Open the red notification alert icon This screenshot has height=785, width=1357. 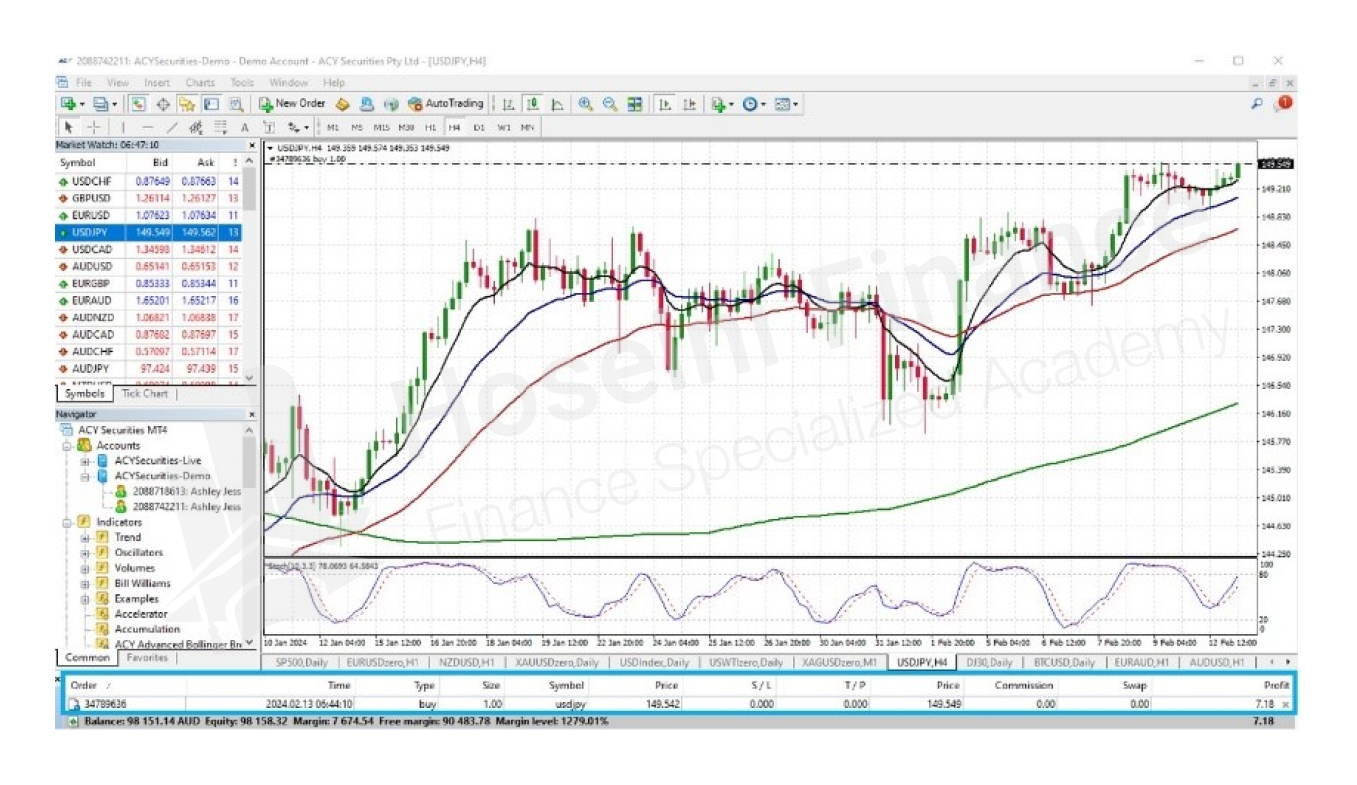pyautogui.click(x=1283, y=102)
